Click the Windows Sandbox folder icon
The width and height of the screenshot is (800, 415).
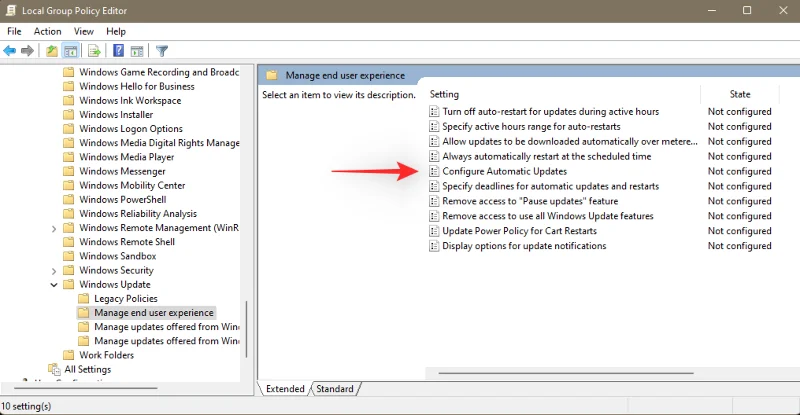pos(68,256)
